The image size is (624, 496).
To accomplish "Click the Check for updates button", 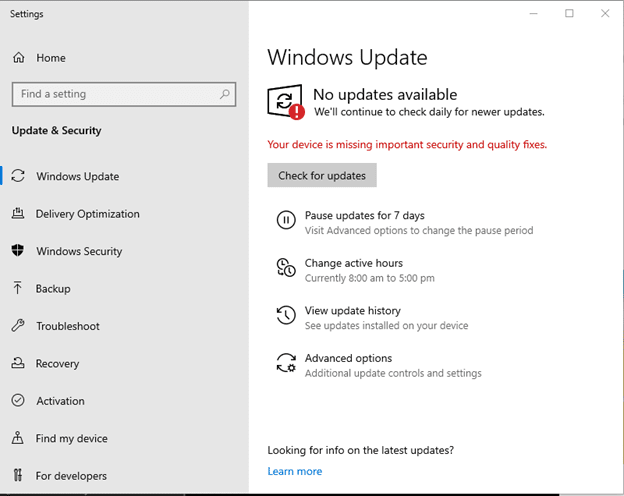I will [x=322, y=175].
